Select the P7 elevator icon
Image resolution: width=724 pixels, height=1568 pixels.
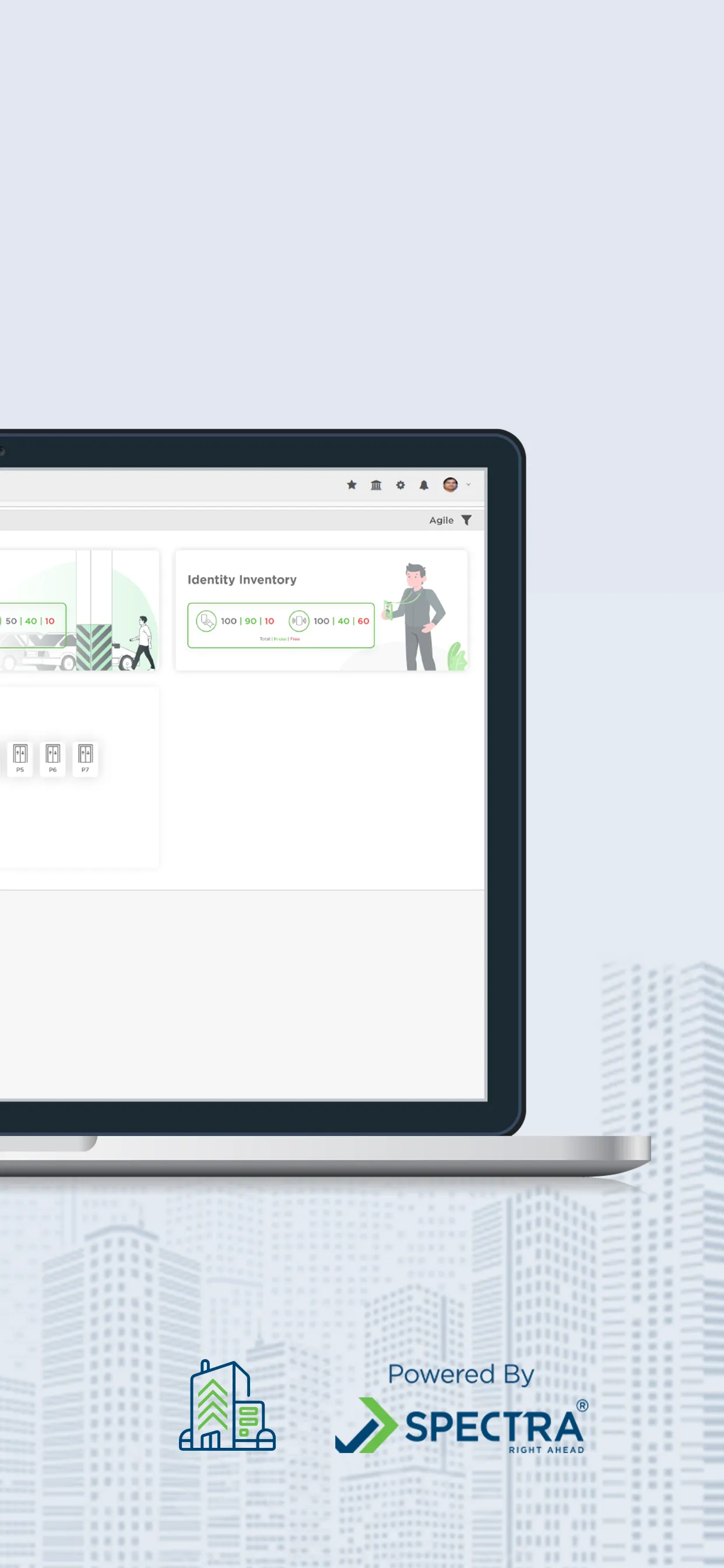coord(85,758)
